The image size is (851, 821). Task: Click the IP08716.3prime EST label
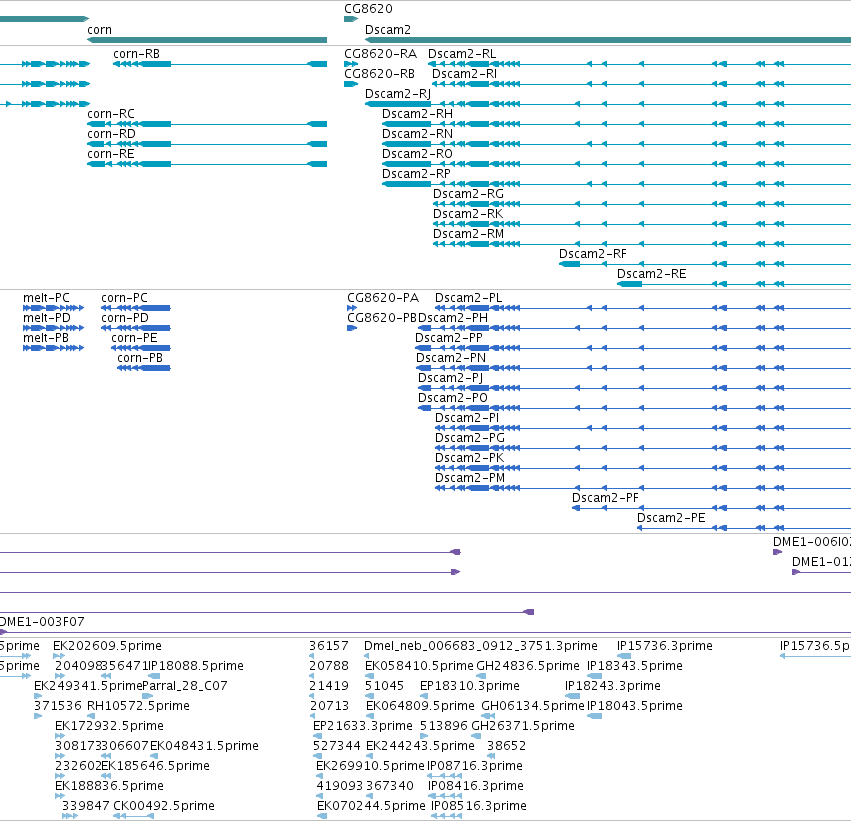click(x=475, y=767)
